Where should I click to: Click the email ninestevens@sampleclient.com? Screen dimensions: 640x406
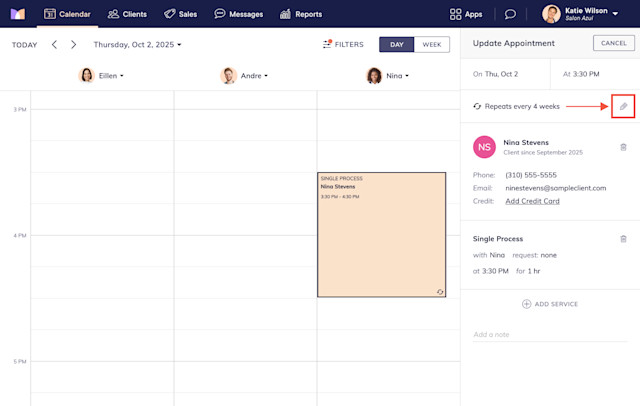[x=556, y=188]
